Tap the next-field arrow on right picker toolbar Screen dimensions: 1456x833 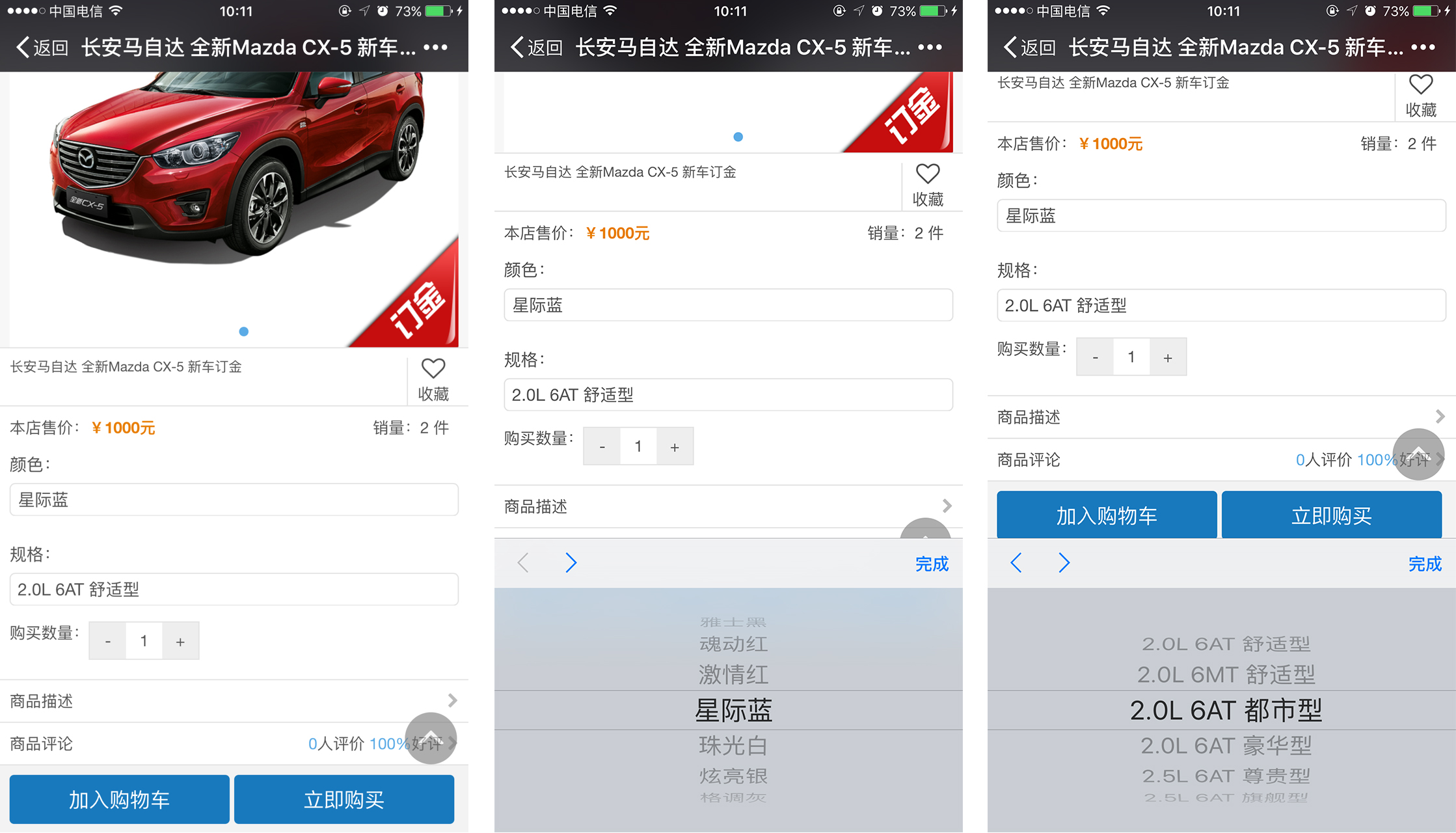[x=1064, y=563]
